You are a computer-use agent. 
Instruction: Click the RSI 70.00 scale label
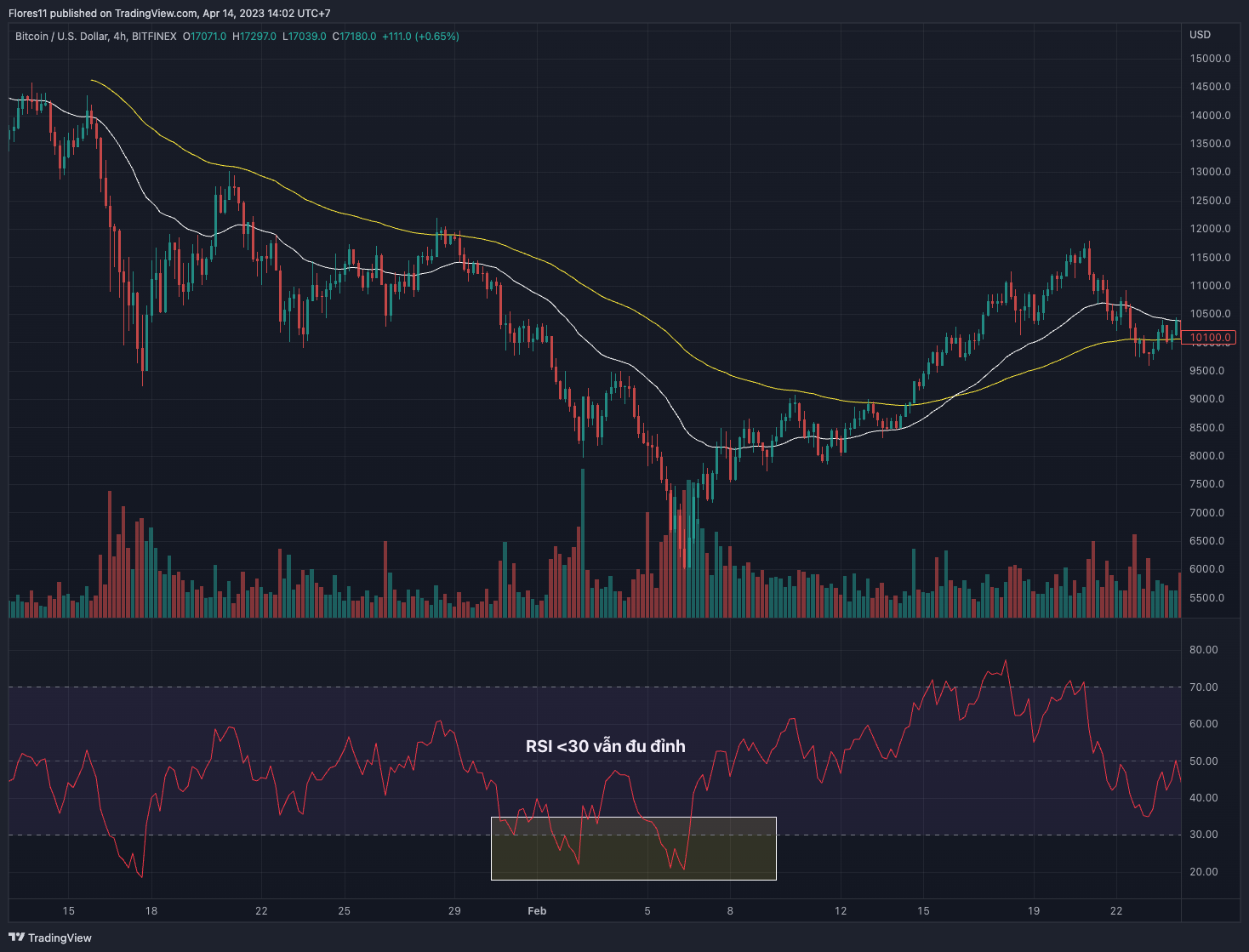(1204, 687)
